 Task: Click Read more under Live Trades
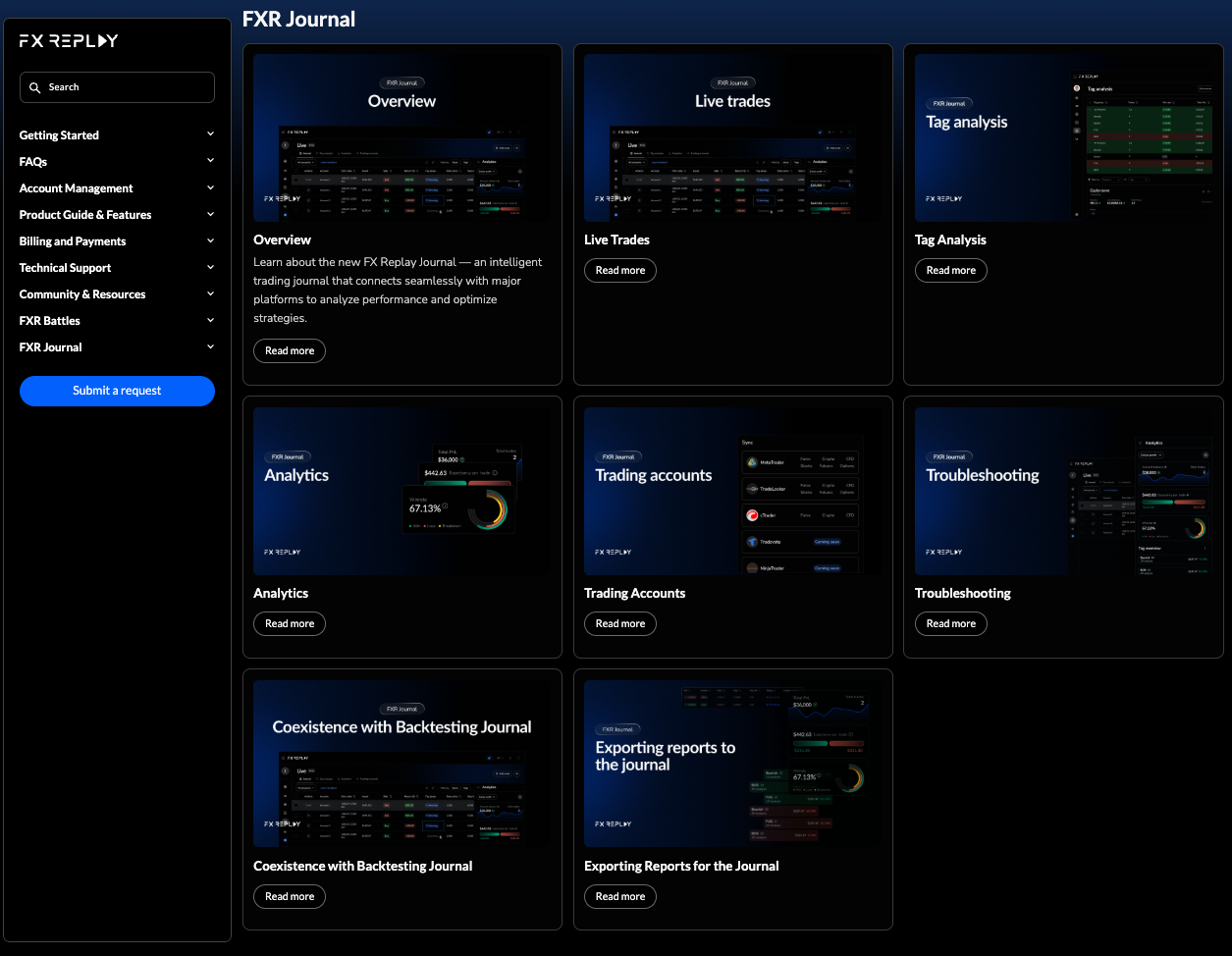coord(619,270)
